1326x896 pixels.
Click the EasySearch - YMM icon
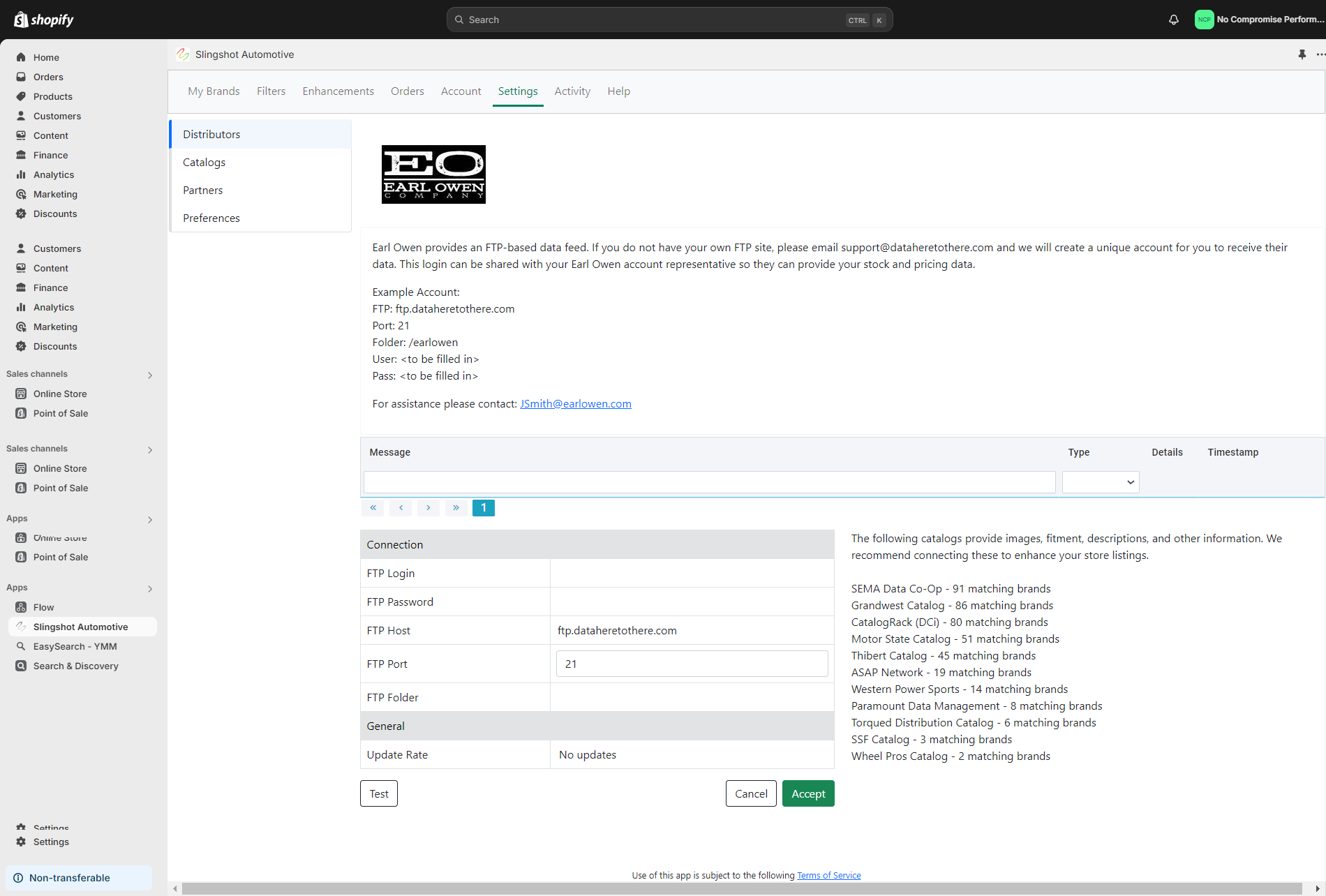point(21,646)
